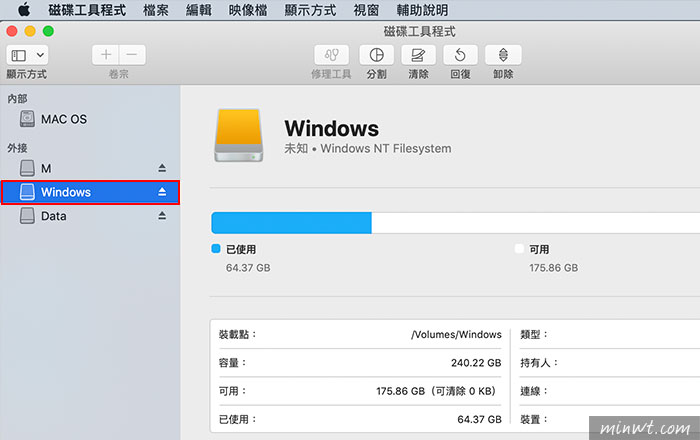Screen dimensions: 700x440
Task: Click the window's green zoom button
Action: pyautogui.click(x=48, y=31)
